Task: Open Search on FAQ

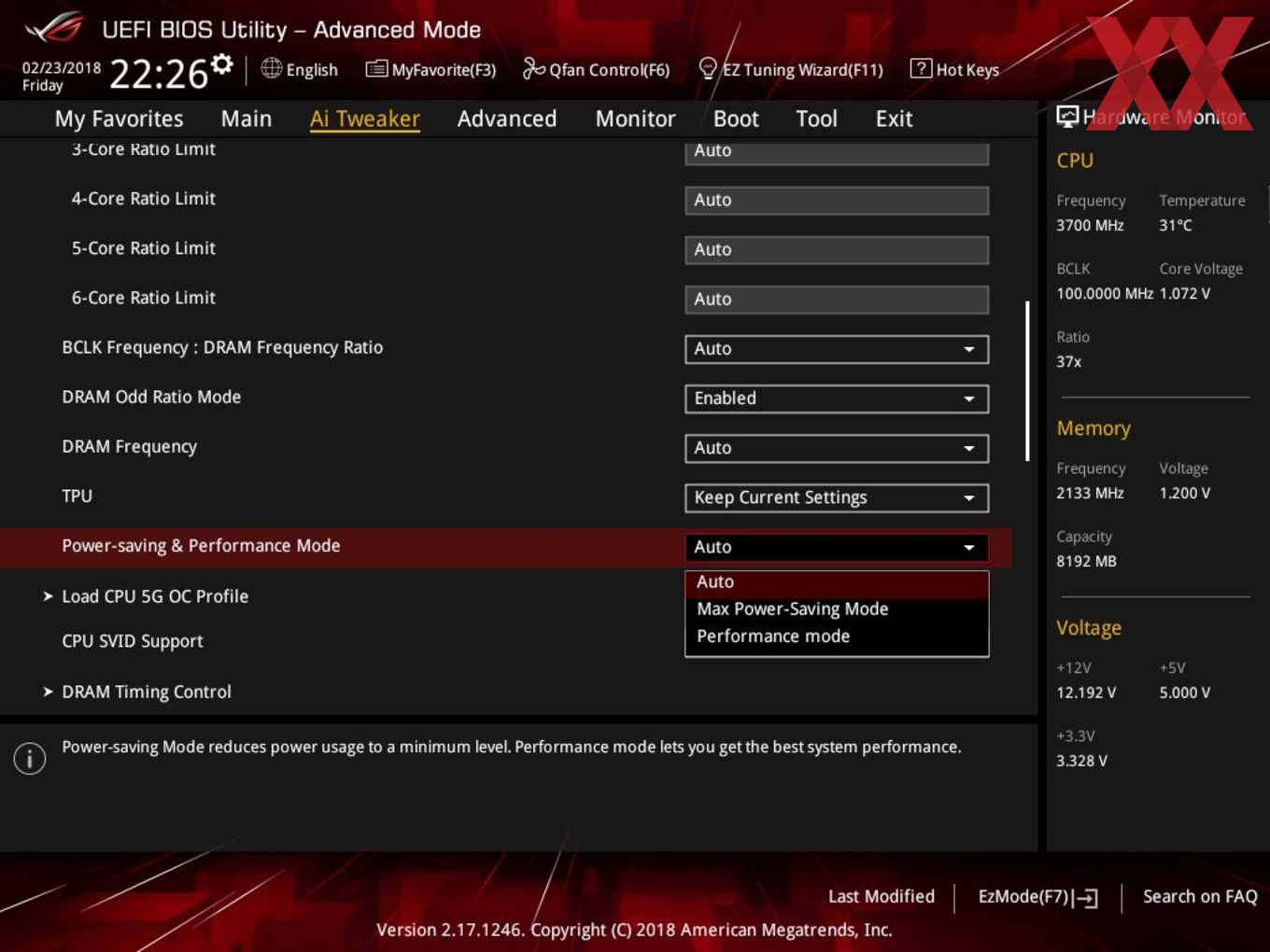Action: 1200,896
